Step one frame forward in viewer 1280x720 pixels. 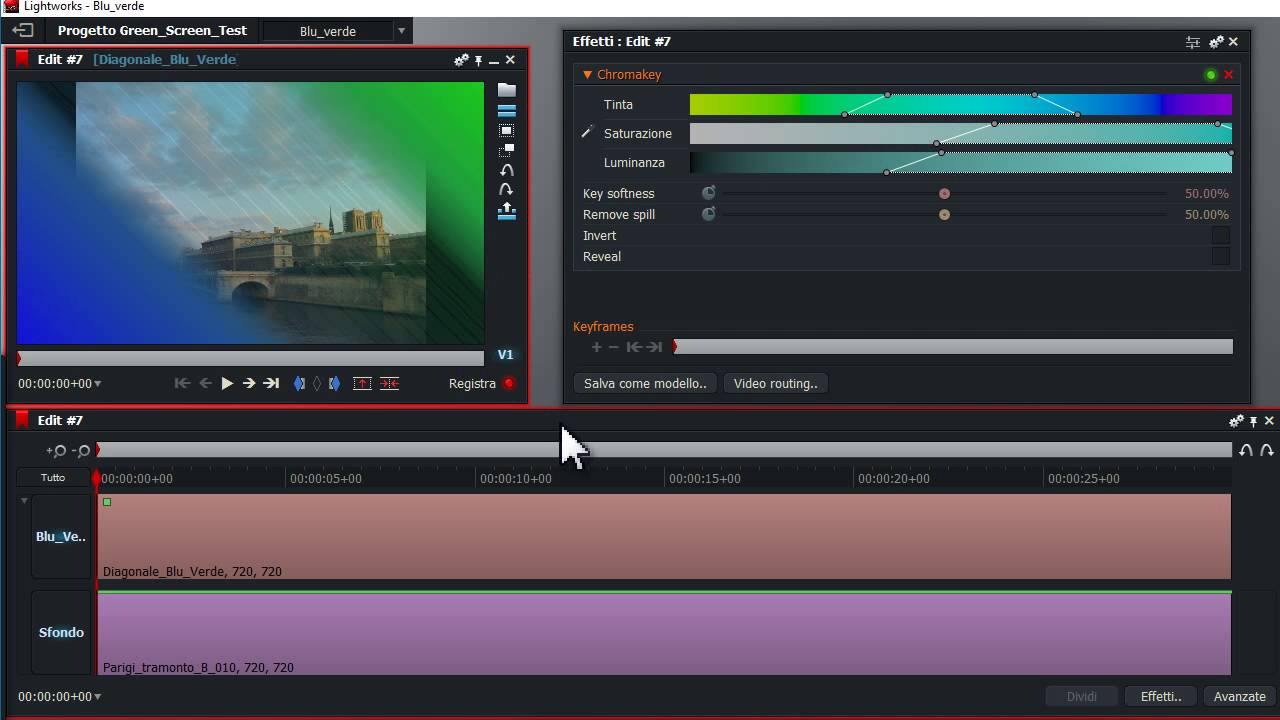[x=249, y=383]
